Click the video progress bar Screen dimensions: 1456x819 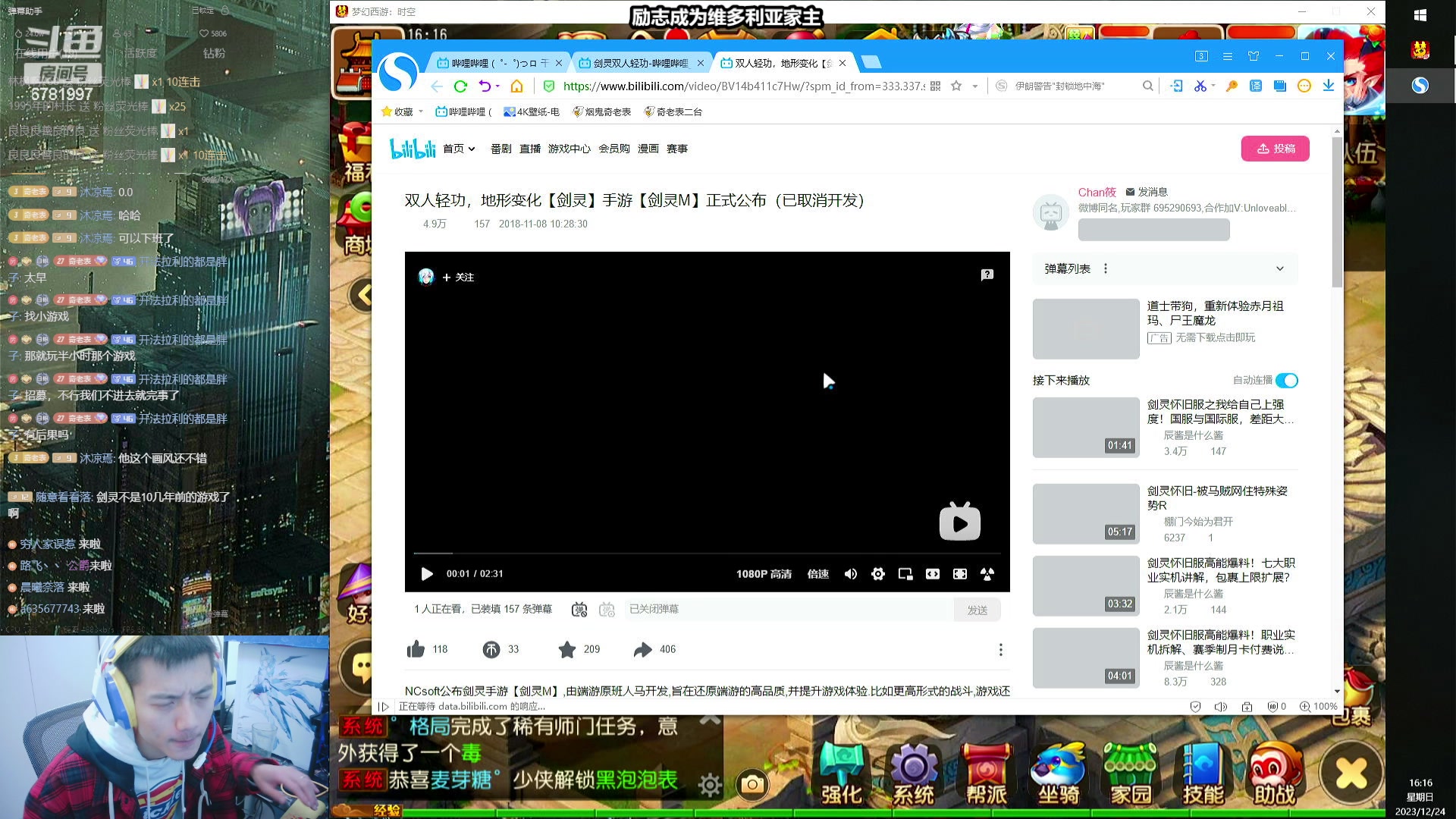(707, 554)
